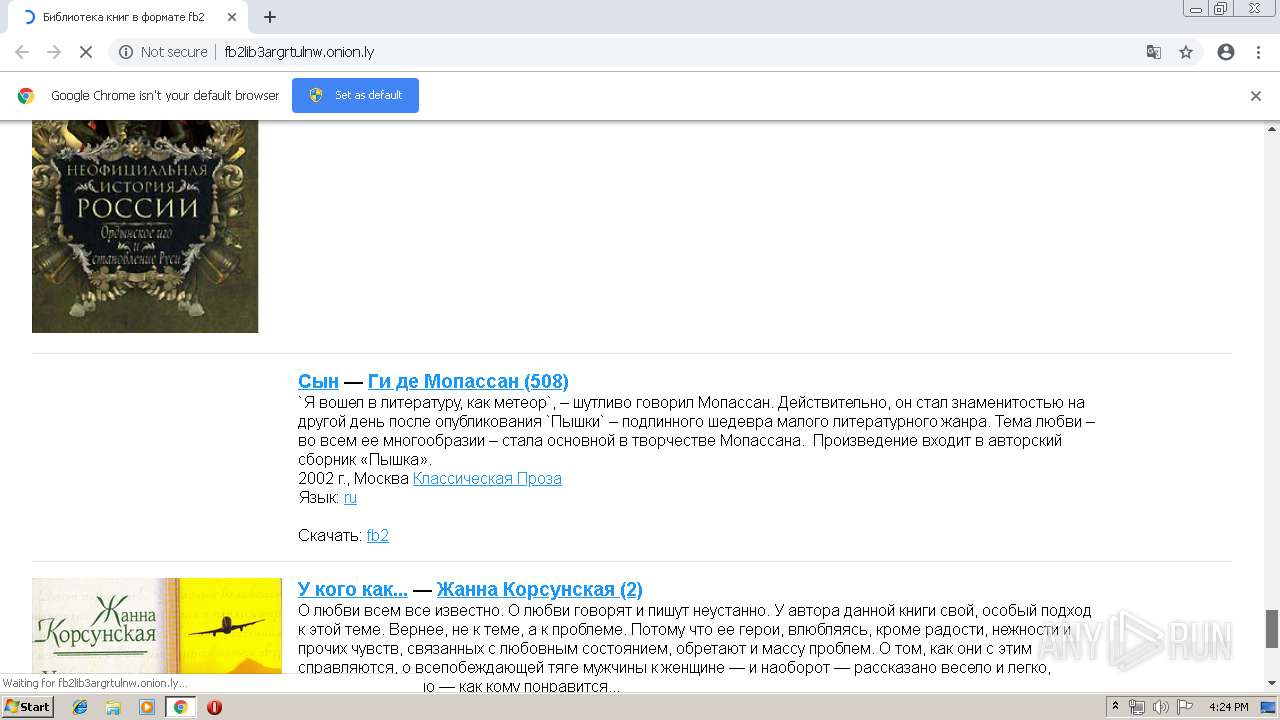Screen dimensions: 1280x720
Task: Open the book title link Сын
Action: [318, 381]
